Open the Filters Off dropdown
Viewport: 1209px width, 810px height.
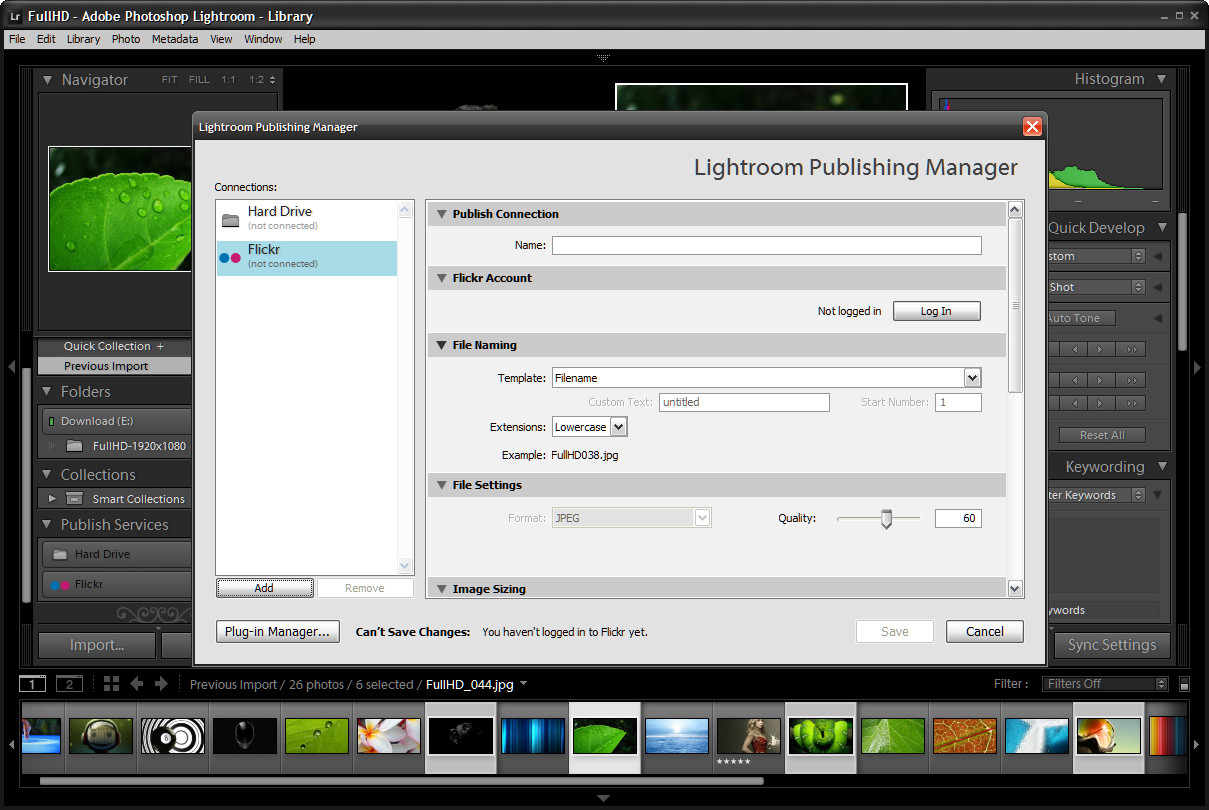click(1105, 684)
